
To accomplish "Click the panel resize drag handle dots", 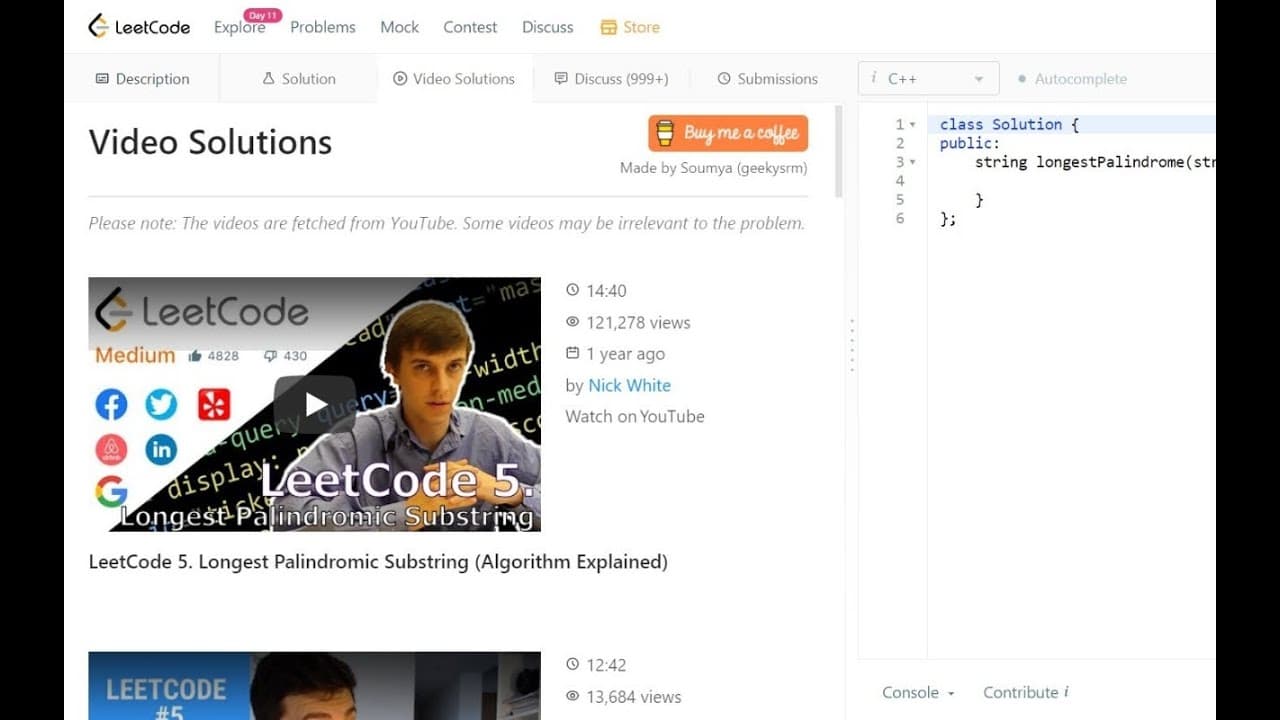I will (851, 346).
